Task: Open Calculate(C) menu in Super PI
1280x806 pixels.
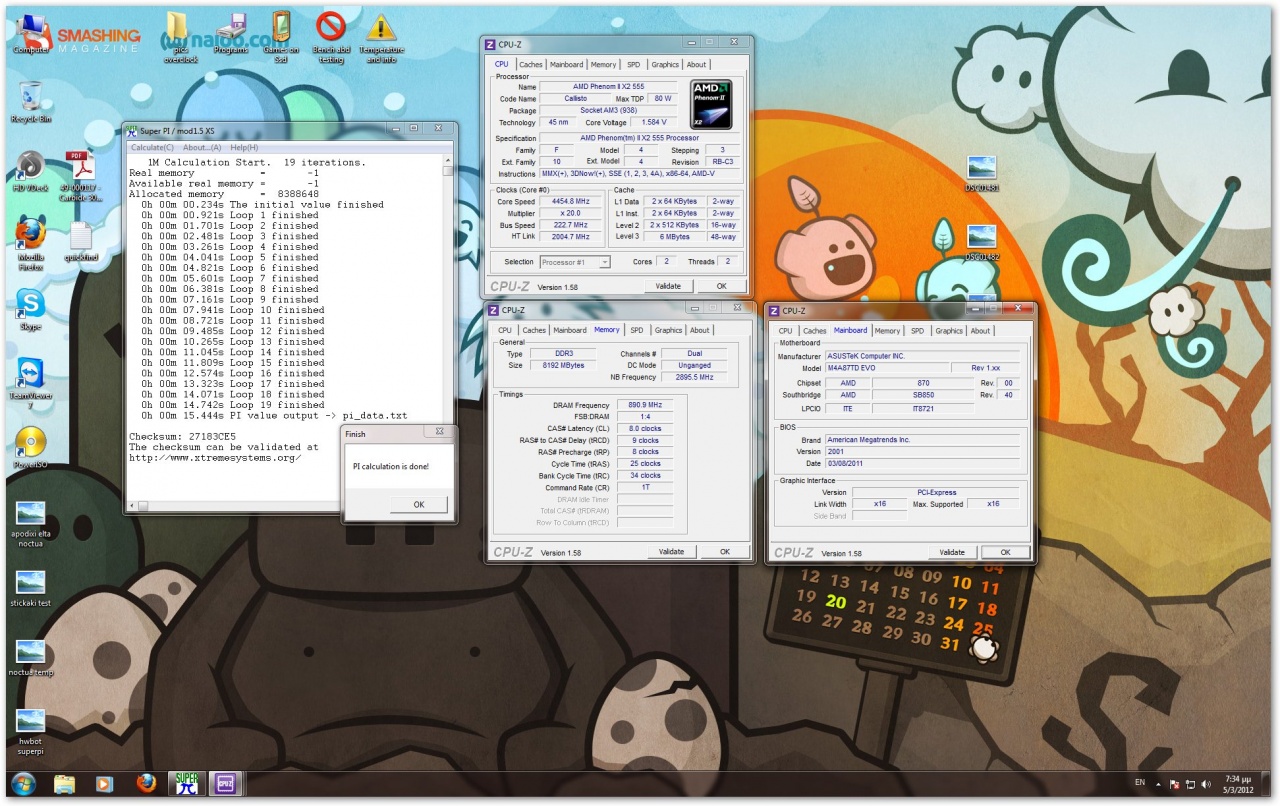Action: tap(153, 147)
